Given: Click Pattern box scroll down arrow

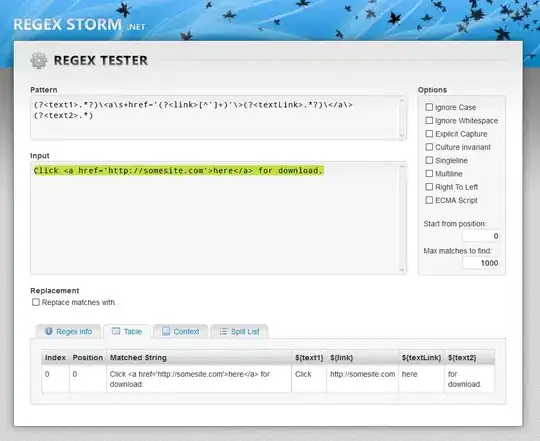Looking at the screenshot, I should point(402,135).
